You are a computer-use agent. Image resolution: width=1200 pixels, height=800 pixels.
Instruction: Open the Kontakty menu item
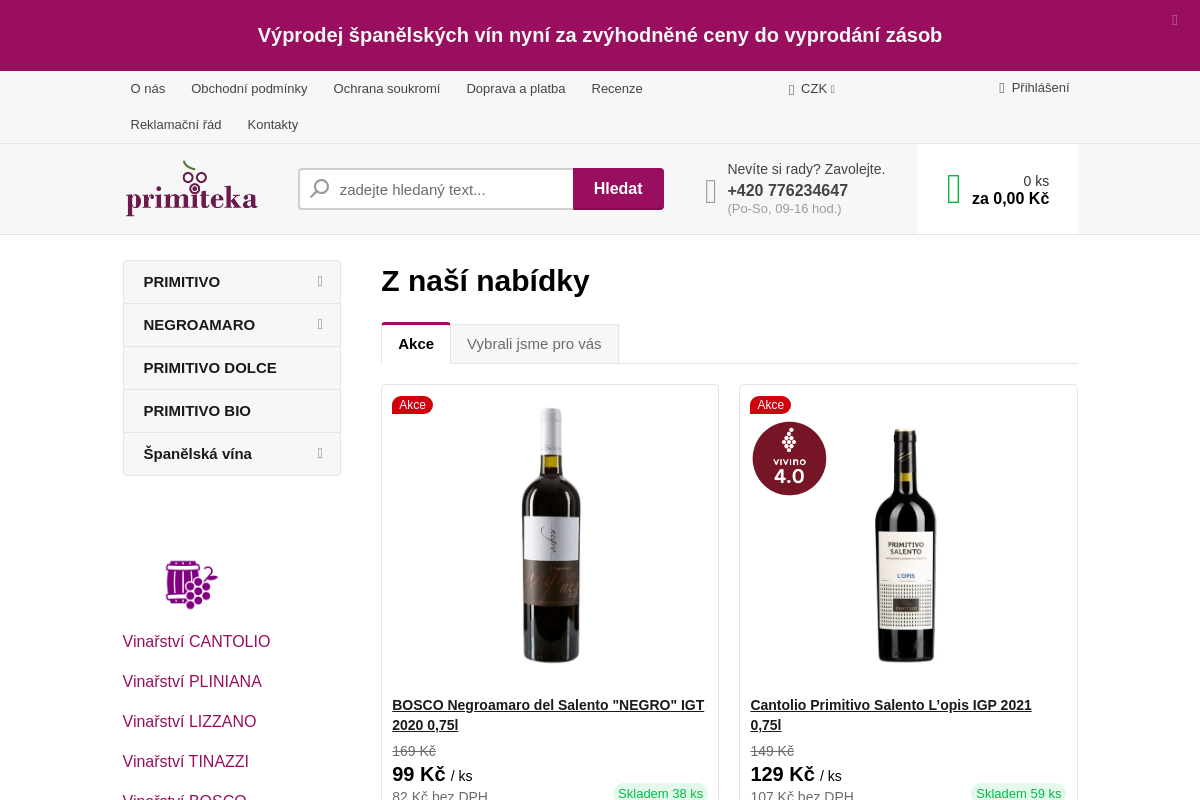[272, 124]
